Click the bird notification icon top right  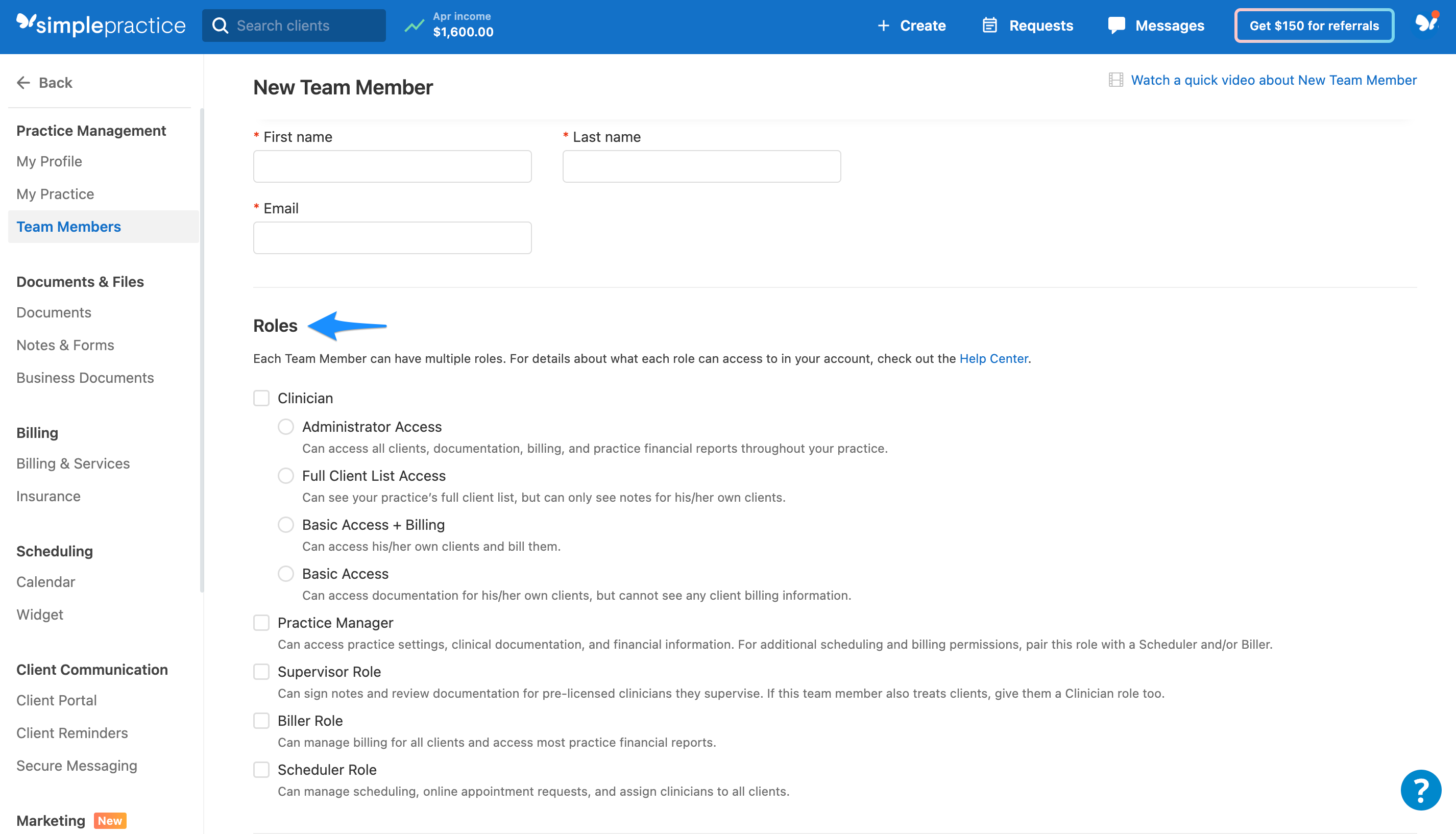coord(1426,23)
